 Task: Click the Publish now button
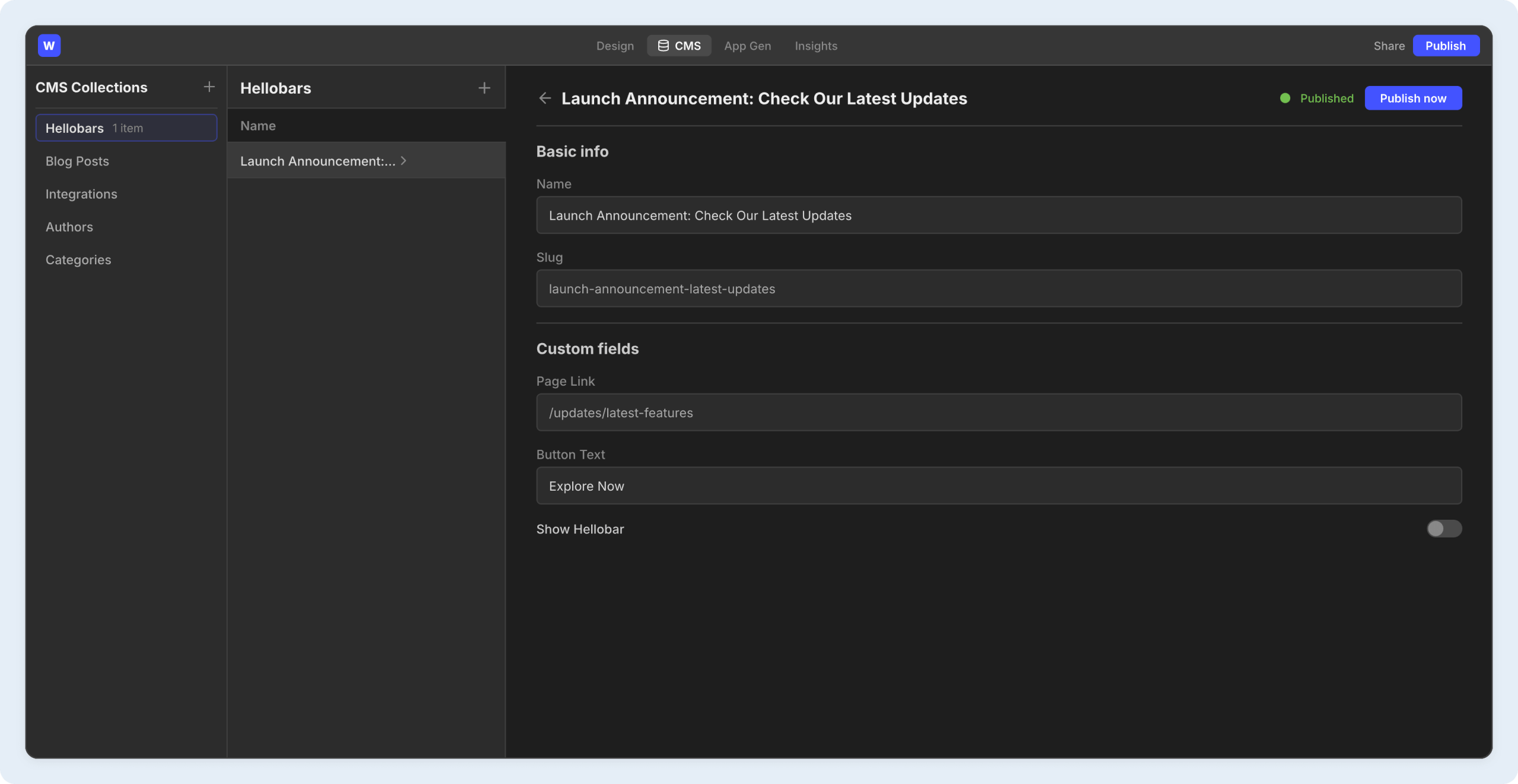pyautogui.click(x=1412, y=98)
